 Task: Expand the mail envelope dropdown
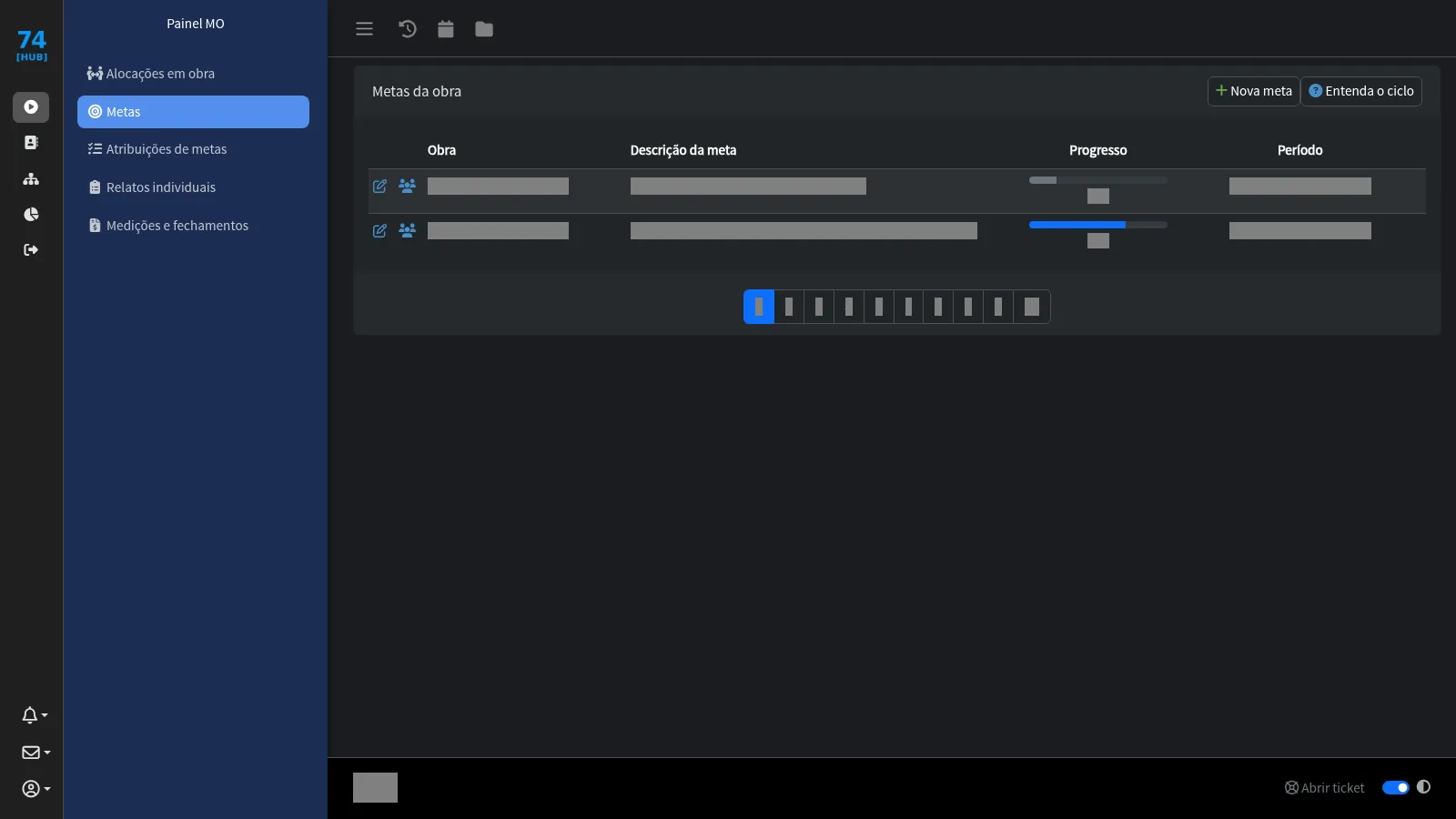[x=35, y=753]
